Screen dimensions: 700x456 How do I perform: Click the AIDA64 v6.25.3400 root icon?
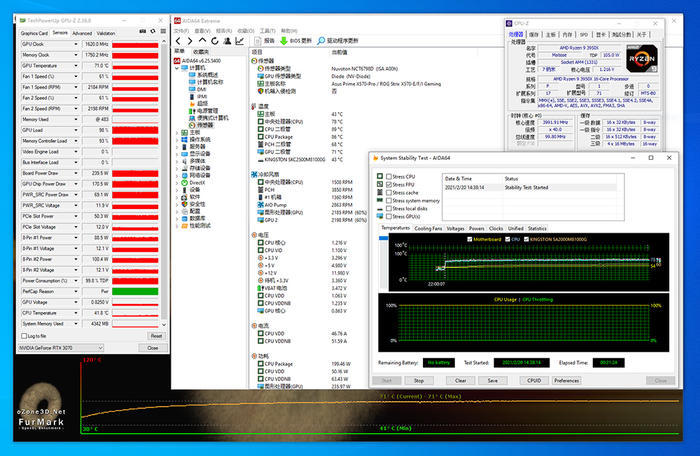177,61
